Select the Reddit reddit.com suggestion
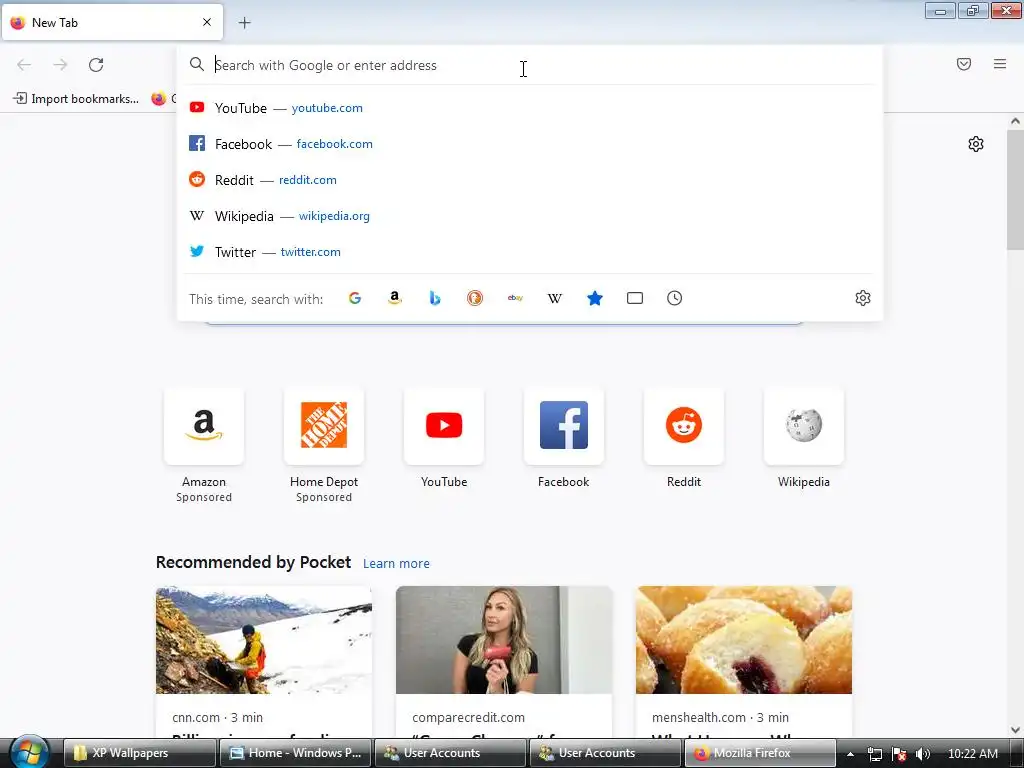Screen dimensions: 1024x768 (x=530, y=180)
